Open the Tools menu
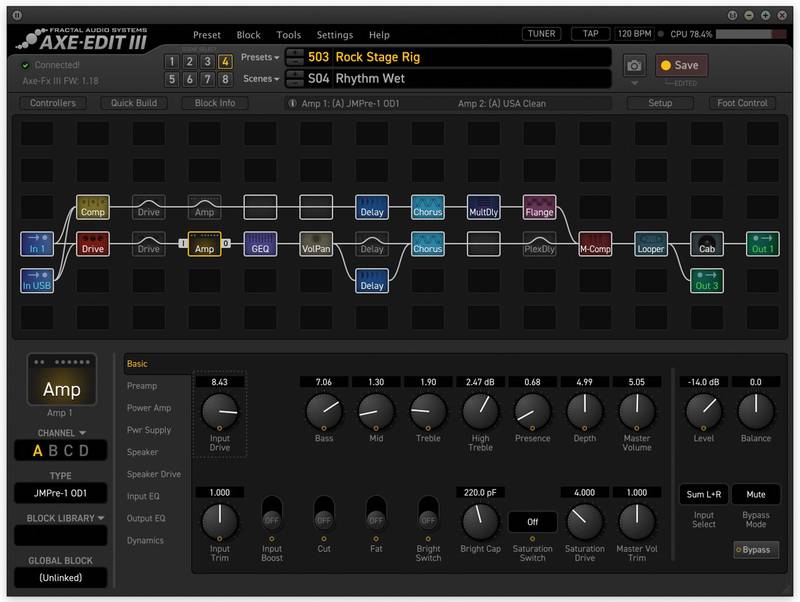Image resolution: width=800 pixels, height=602 pixels. (x=288, y=35)
